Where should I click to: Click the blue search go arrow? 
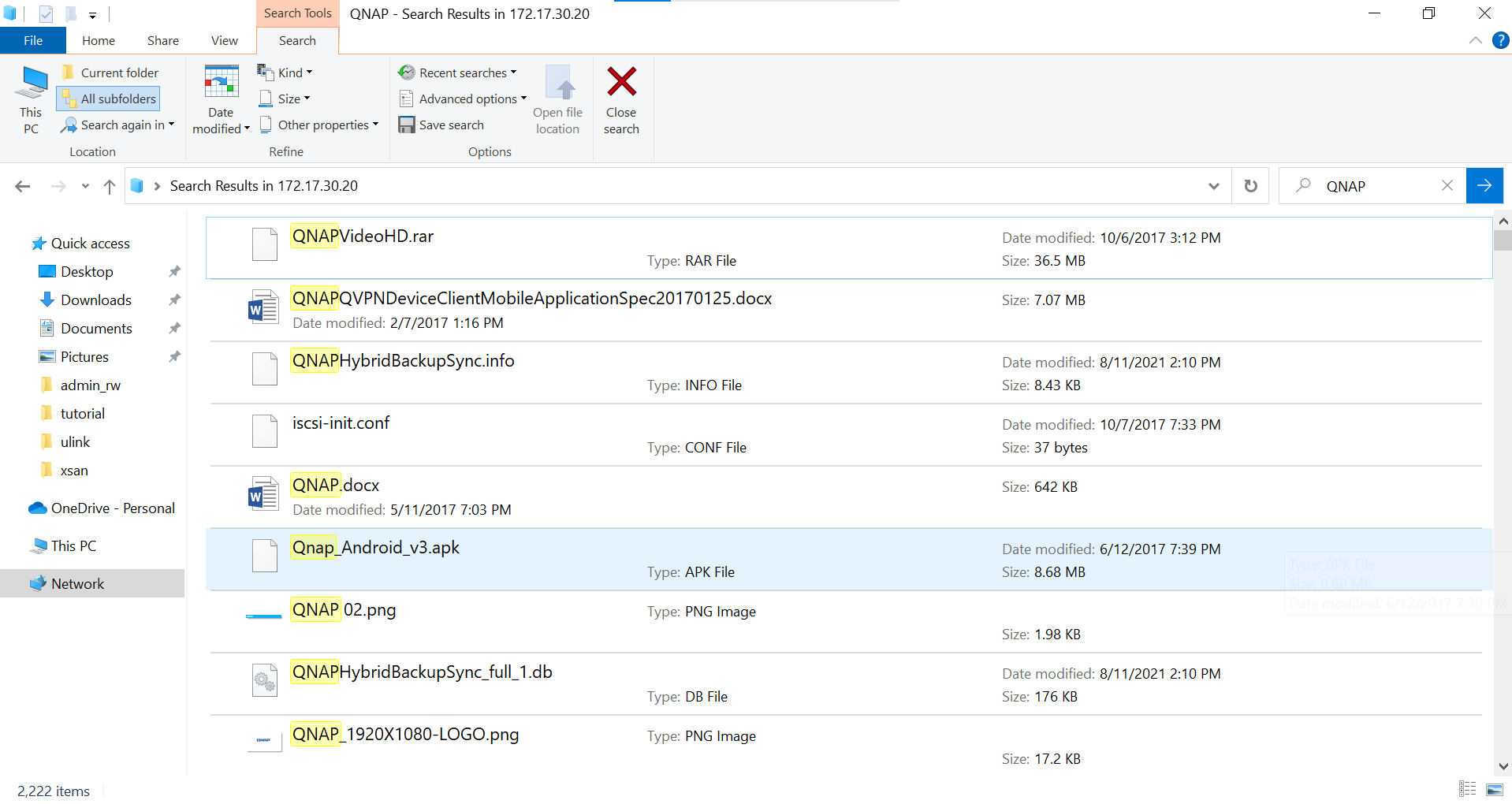point(1484,186)
